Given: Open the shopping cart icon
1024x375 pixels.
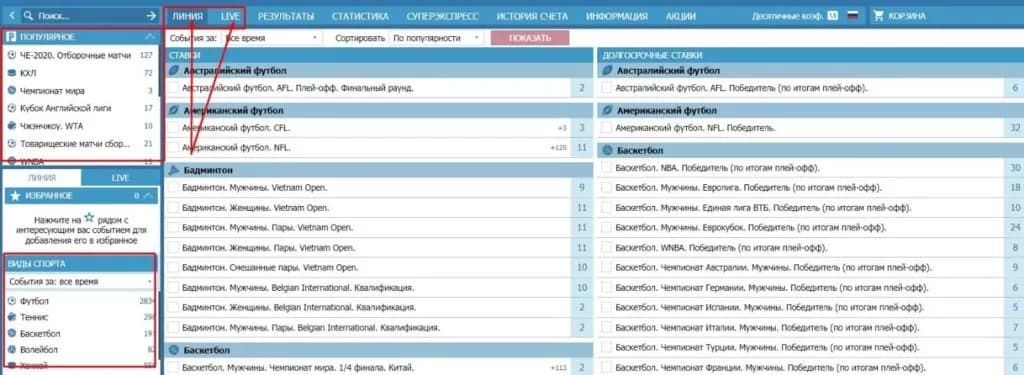Looking at the screenshot, I should pos(878,16).
